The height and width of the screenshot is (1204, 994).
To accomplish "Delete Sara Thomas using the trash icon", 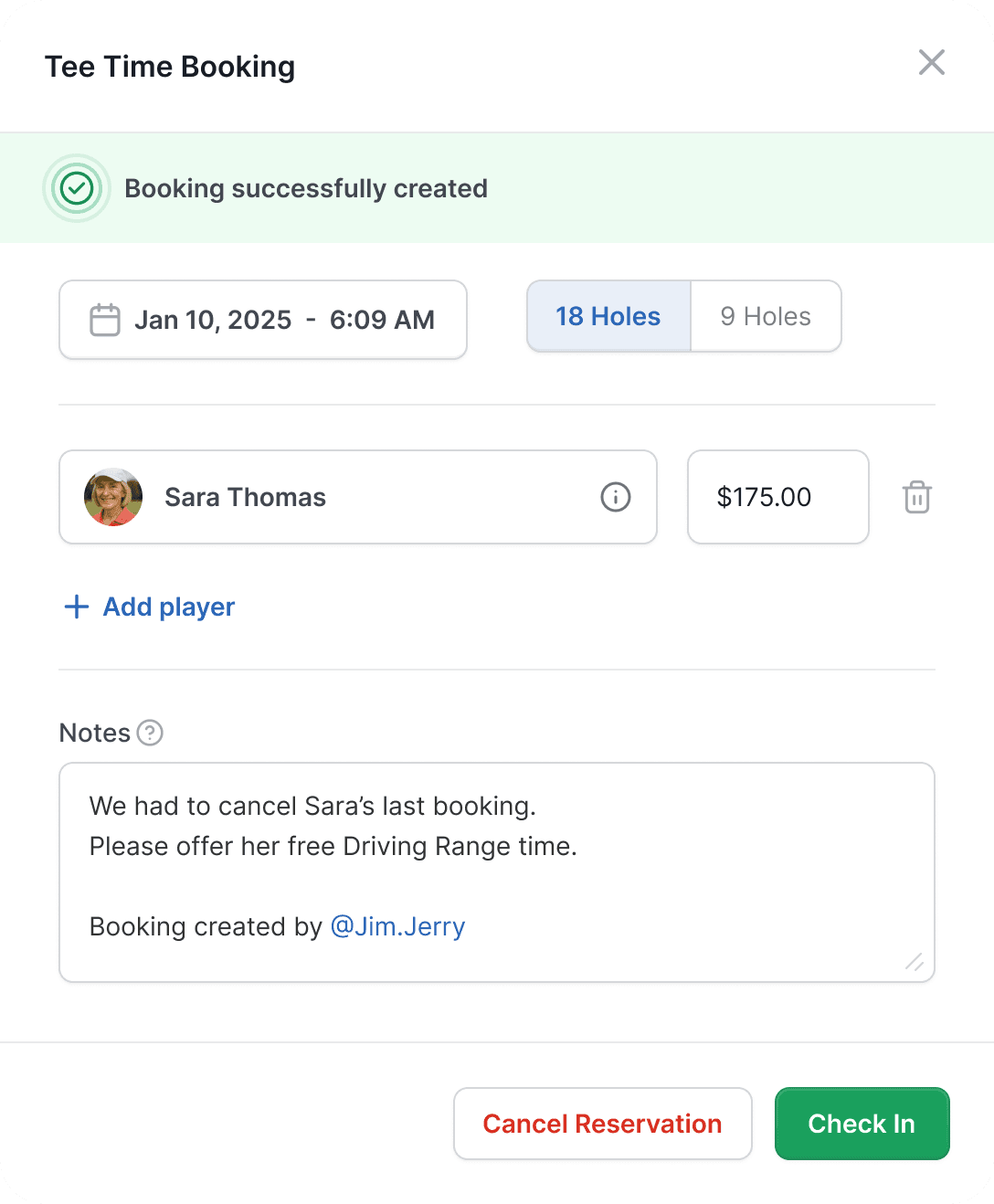I will click(916, 497).
